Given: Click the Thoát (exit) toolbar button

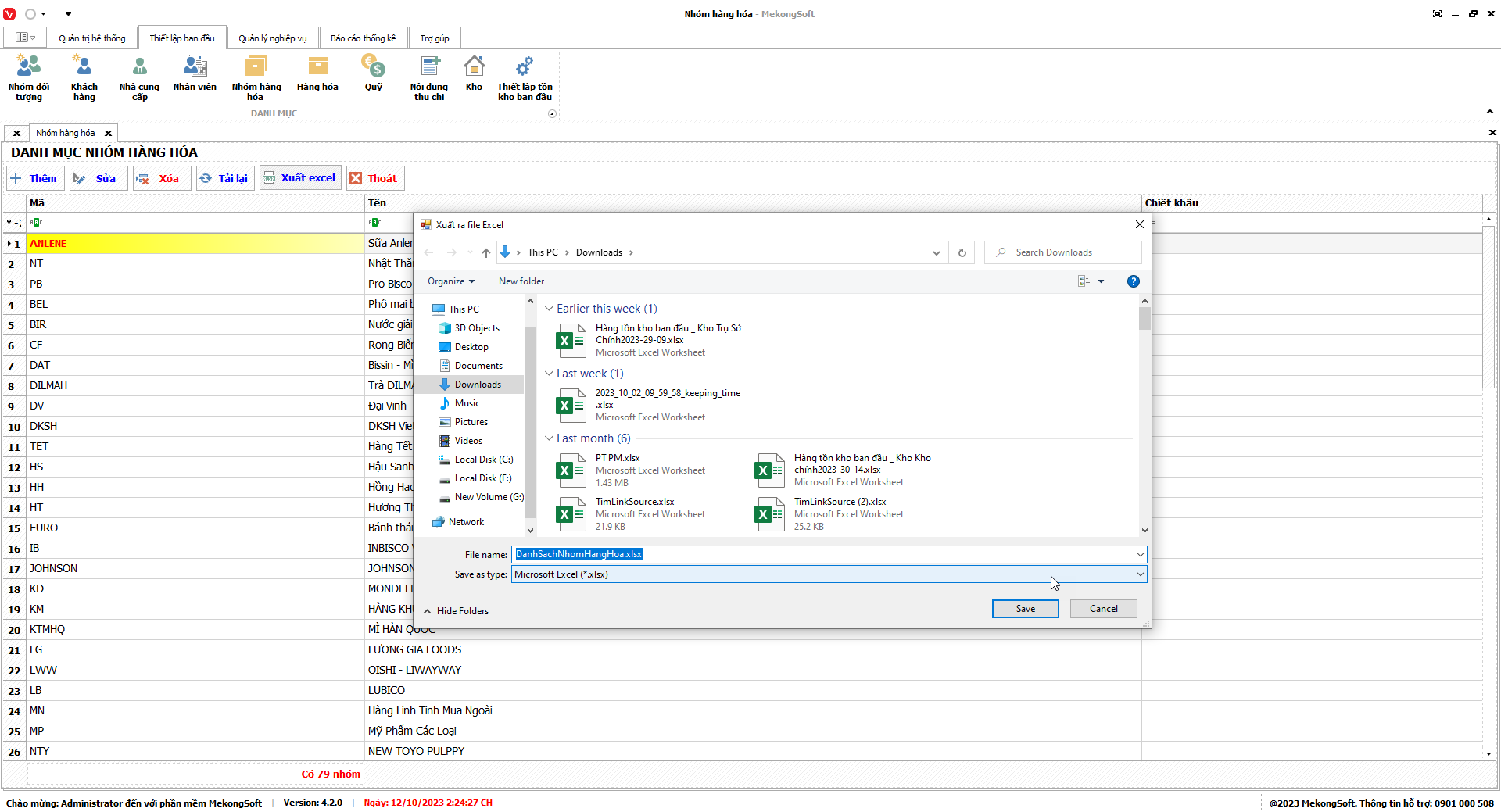Looking at the screenshot, I should [374, 178].
